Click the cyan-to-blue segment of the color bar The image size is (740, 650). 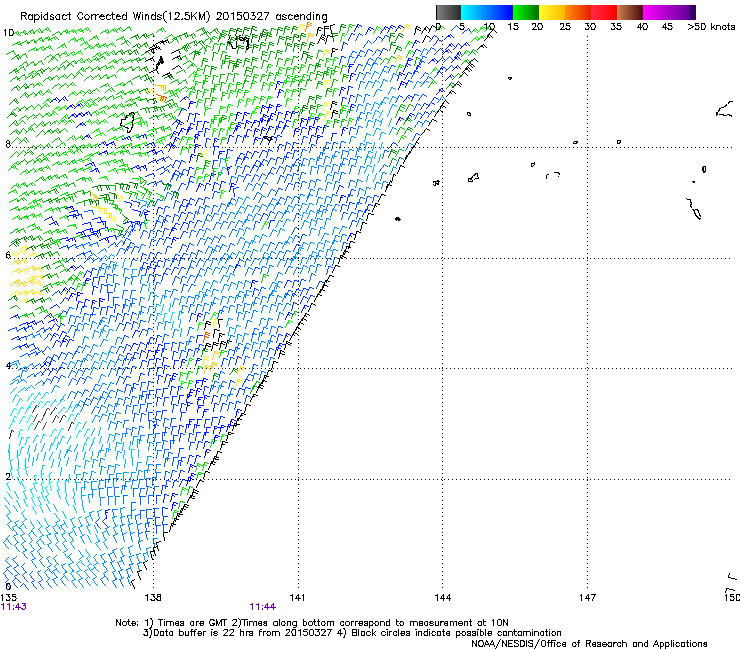tap(487, 12)
